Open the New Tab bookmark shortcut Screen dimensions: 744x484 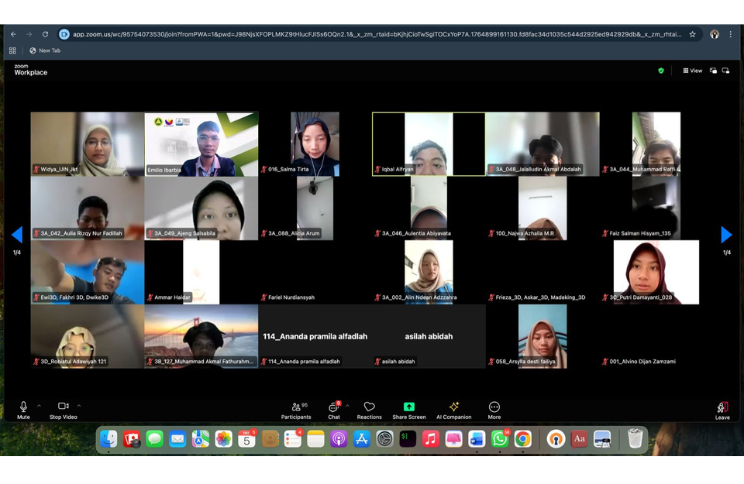[45, 50]
